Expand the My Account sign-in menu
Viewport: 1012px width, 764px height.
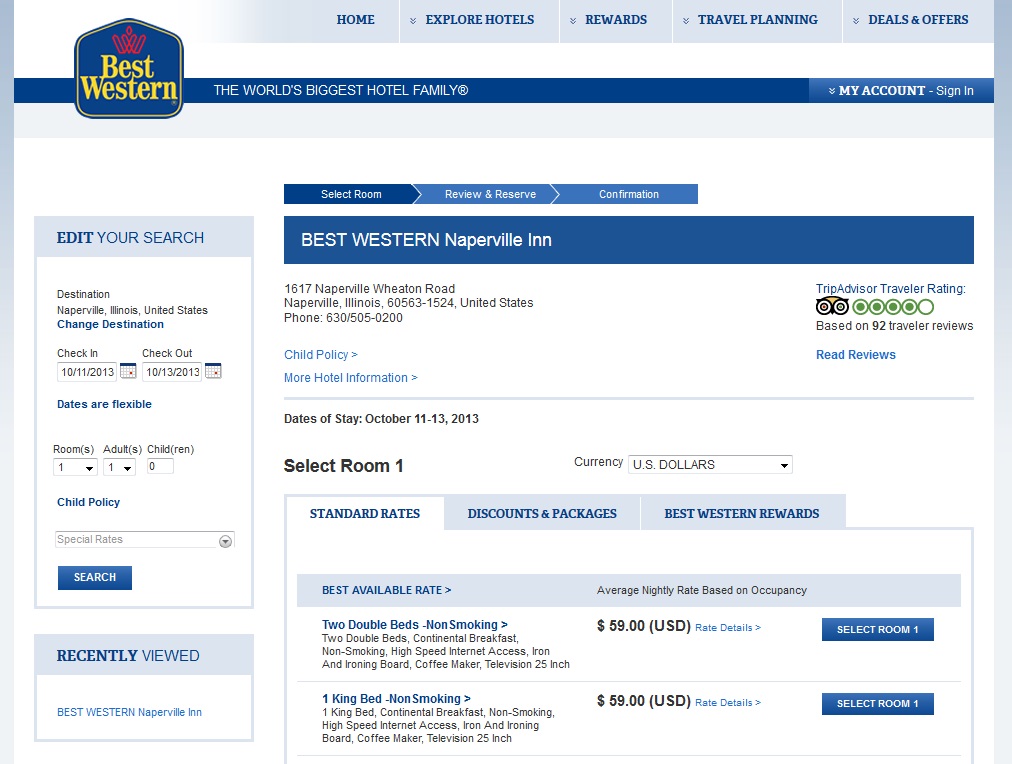[900, 91]
